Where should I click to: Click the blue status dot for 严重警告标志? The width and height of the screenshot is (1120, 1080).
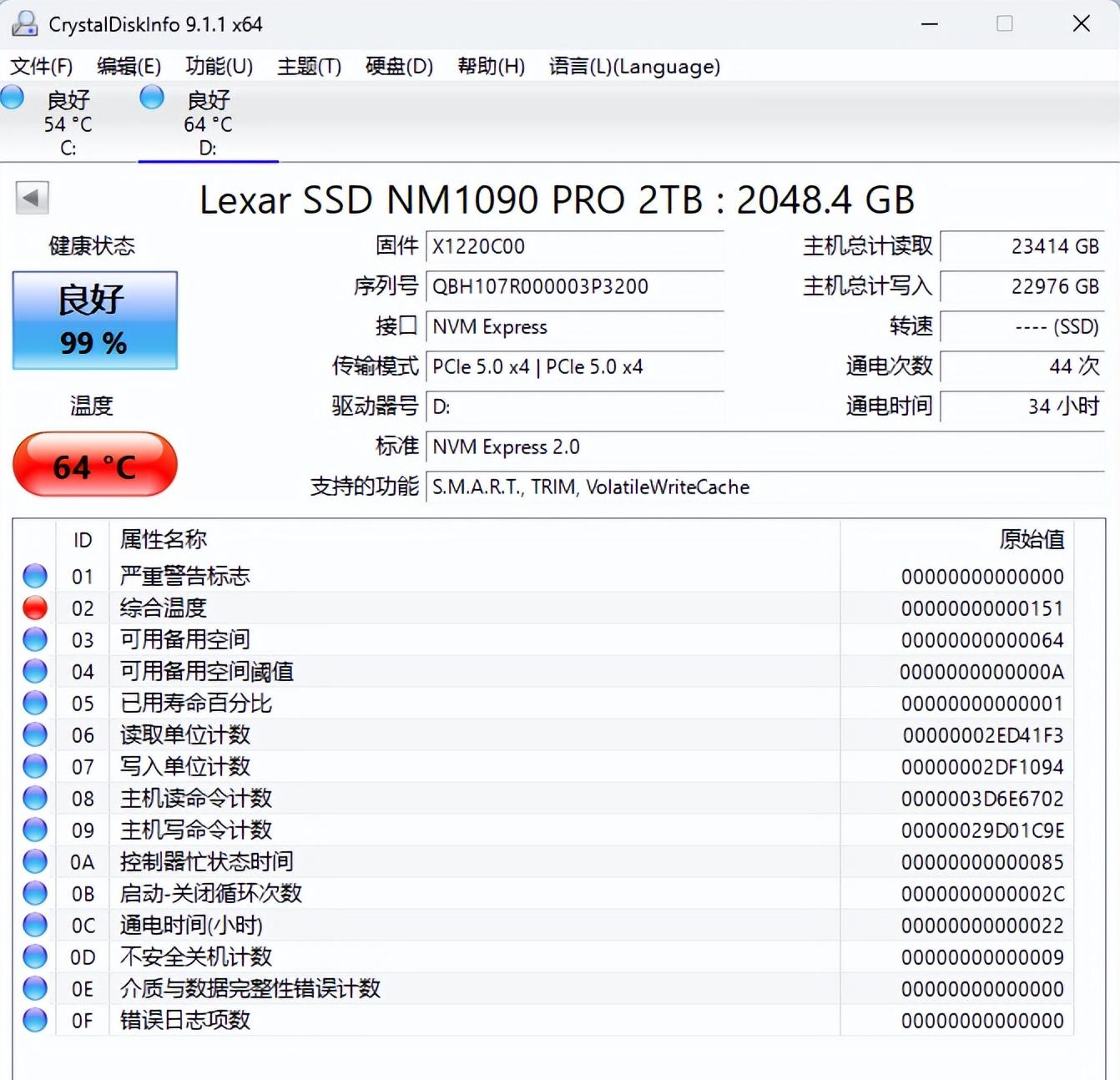35,576
